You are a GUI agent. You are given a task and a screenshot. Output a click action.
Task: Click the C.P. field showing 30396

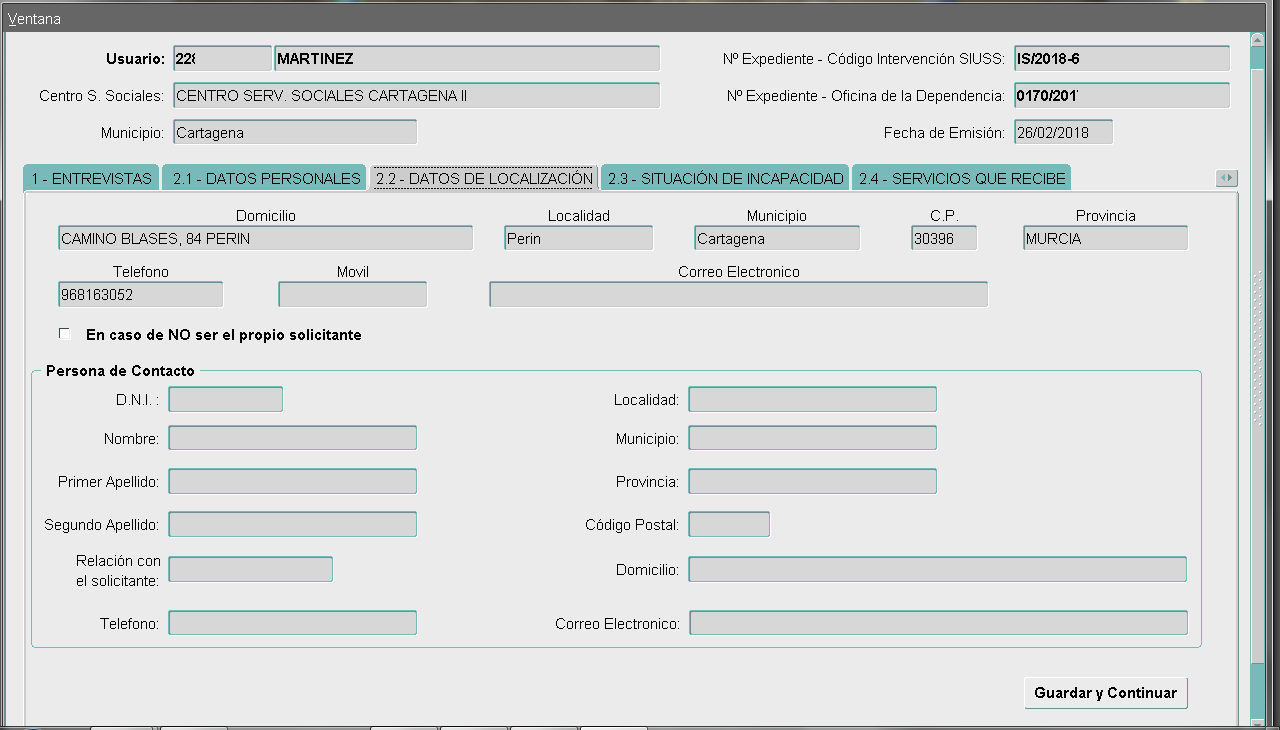coord(943,239)
